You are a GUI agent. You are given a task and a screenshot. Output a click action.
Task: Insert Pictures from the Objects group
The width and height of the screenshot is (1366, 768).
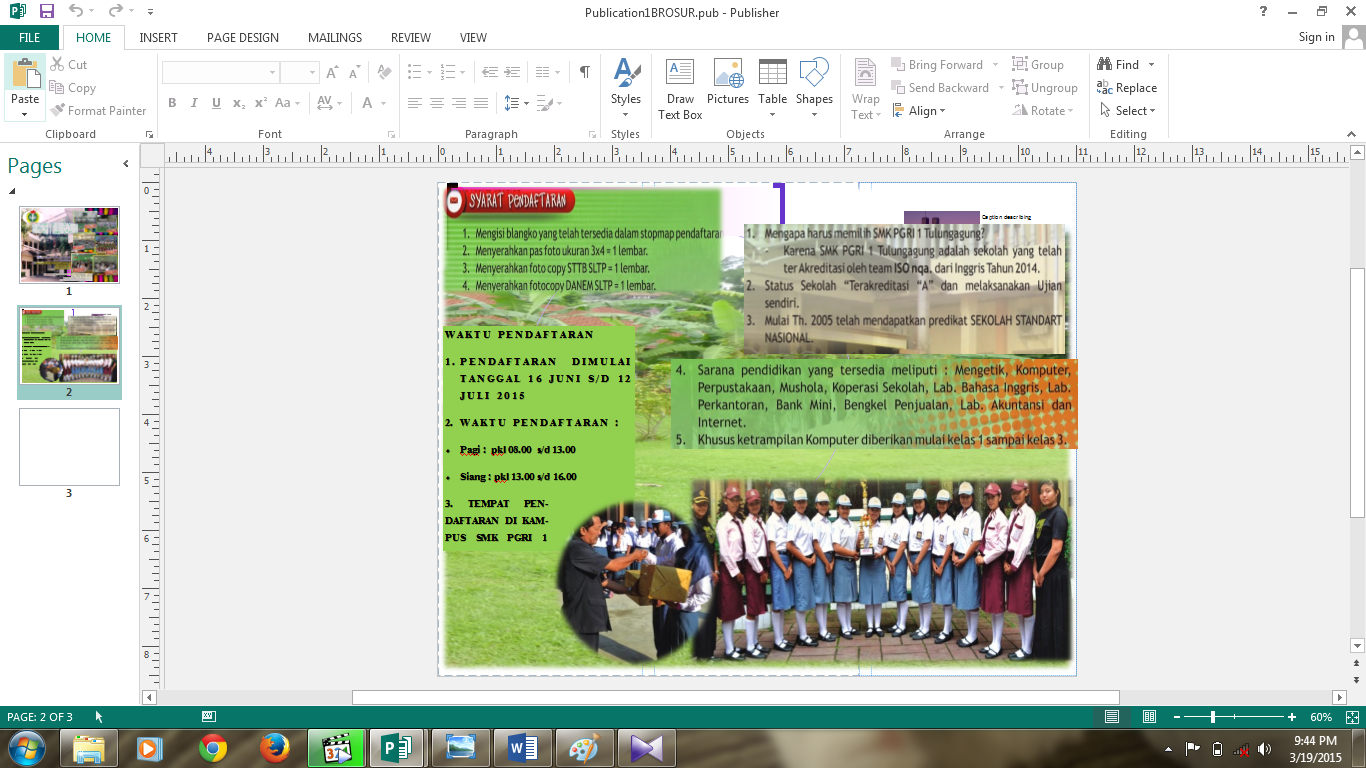pos(728,88)
